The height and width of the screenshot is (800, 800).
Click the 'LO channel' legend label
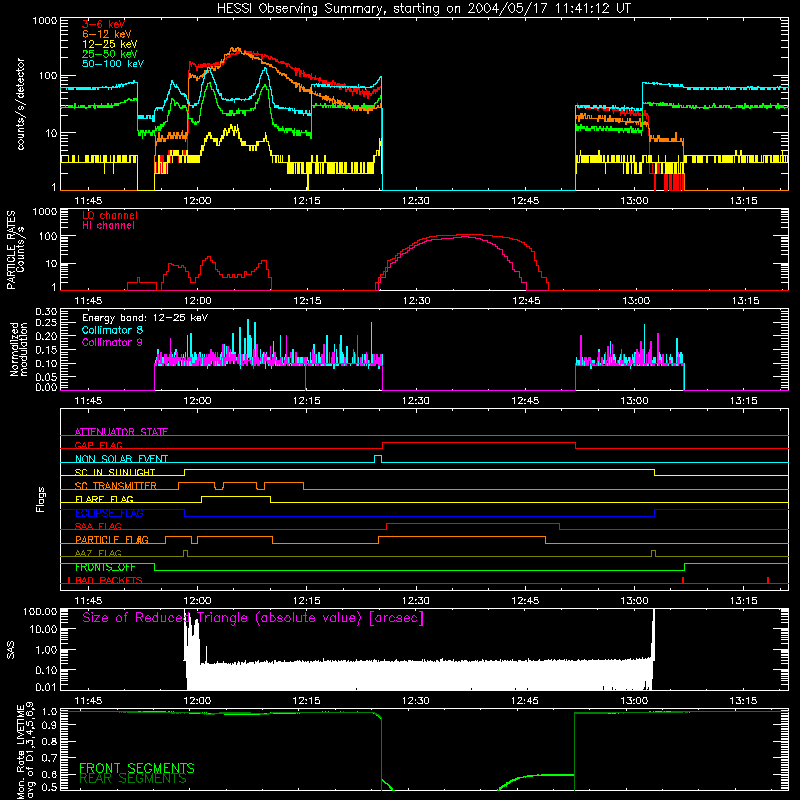[x=110, y=216]
